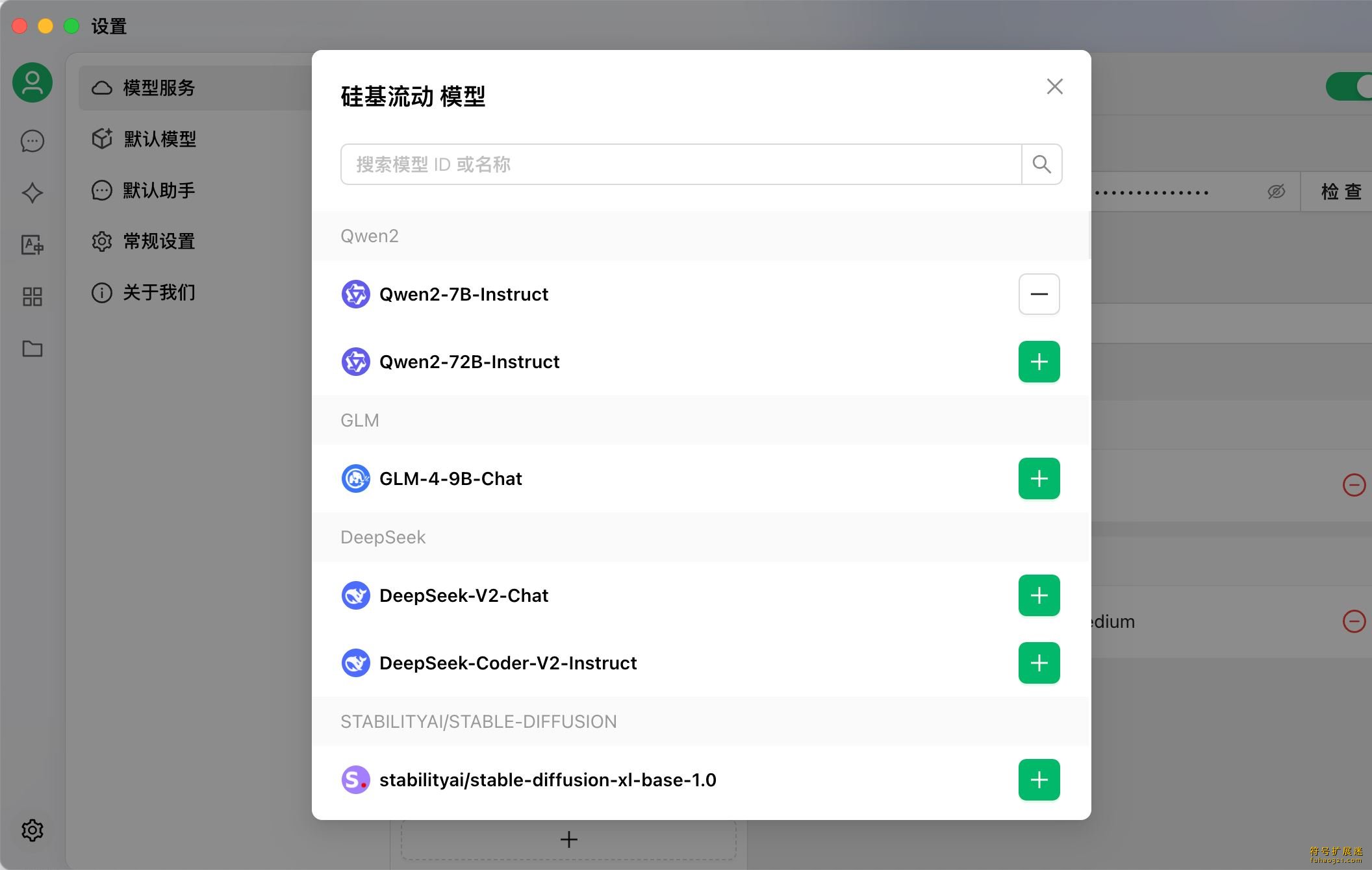The image size is (1372, 870).
Task: Click the Qwen2-7B-Instruct model logo
Action: (x=356, y=294)
